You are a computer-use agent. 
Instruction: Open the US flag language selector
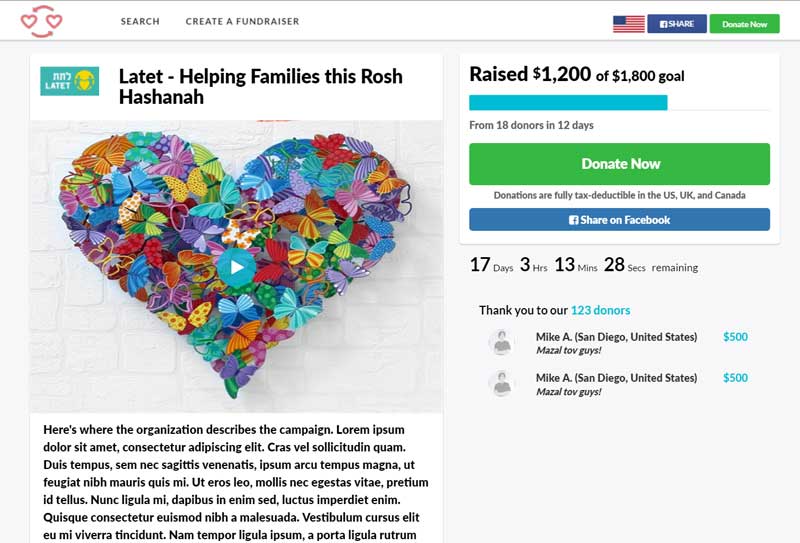(x=628, y=24)
